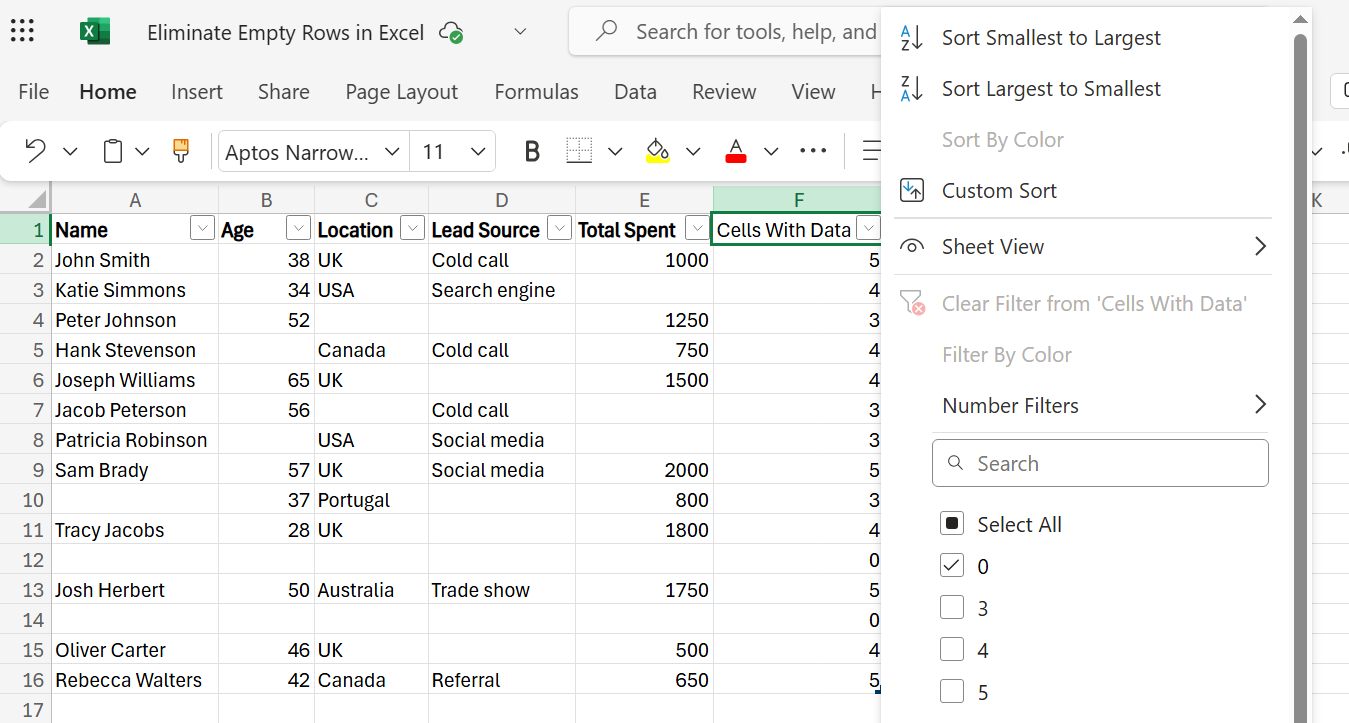Image resolution: width=1349 pixels, height=723 pixels.
Task: Toggle the Select All filter checkbox
Action: (952, 523)
